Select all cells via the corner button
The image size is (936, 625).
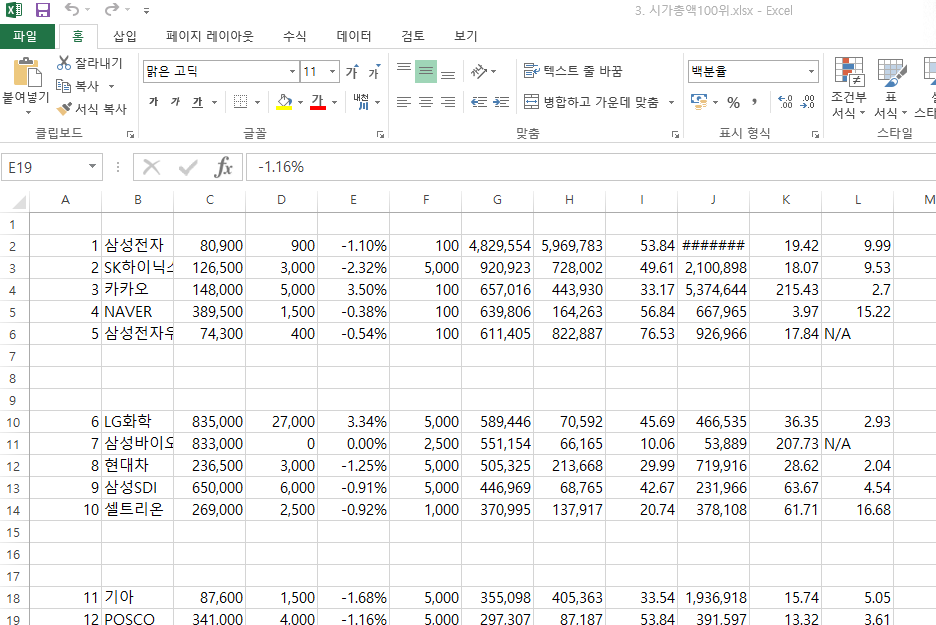19,201
